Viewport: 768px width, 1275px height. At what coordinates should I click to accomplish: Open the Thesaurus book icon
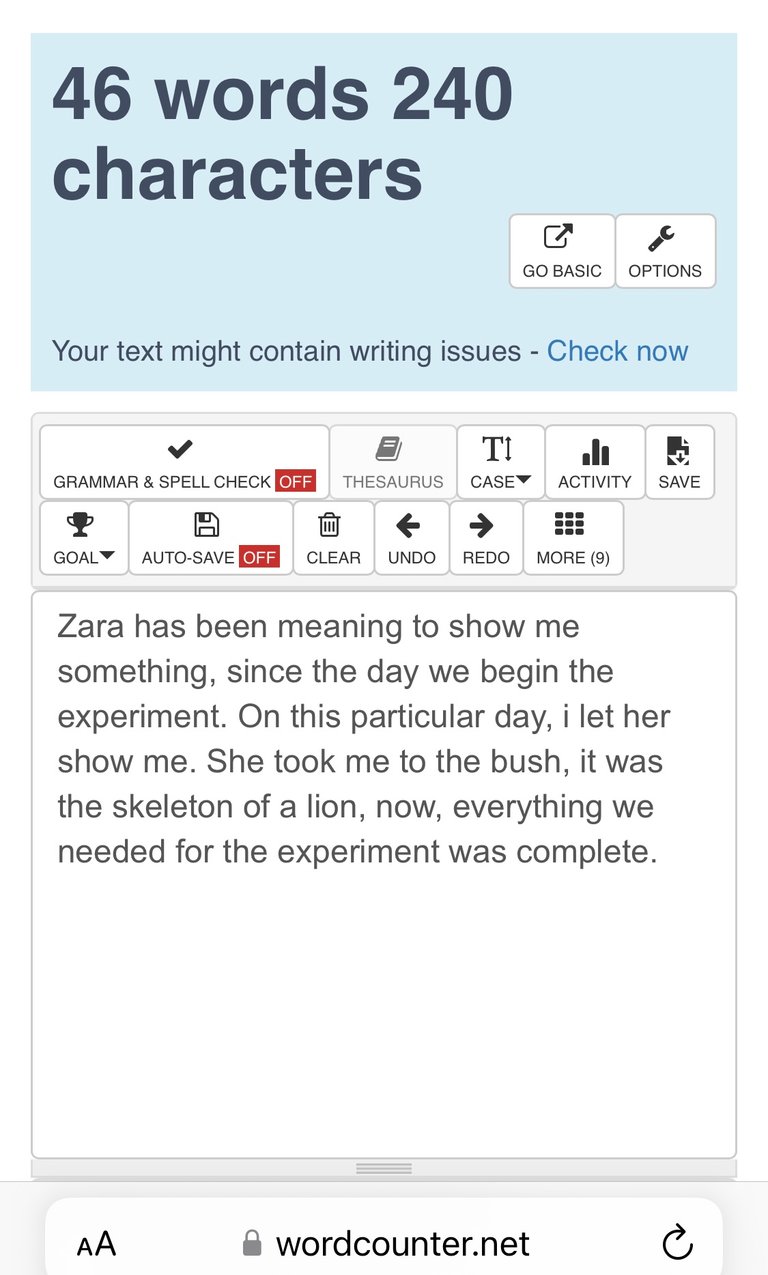click(x=389, y=449)
